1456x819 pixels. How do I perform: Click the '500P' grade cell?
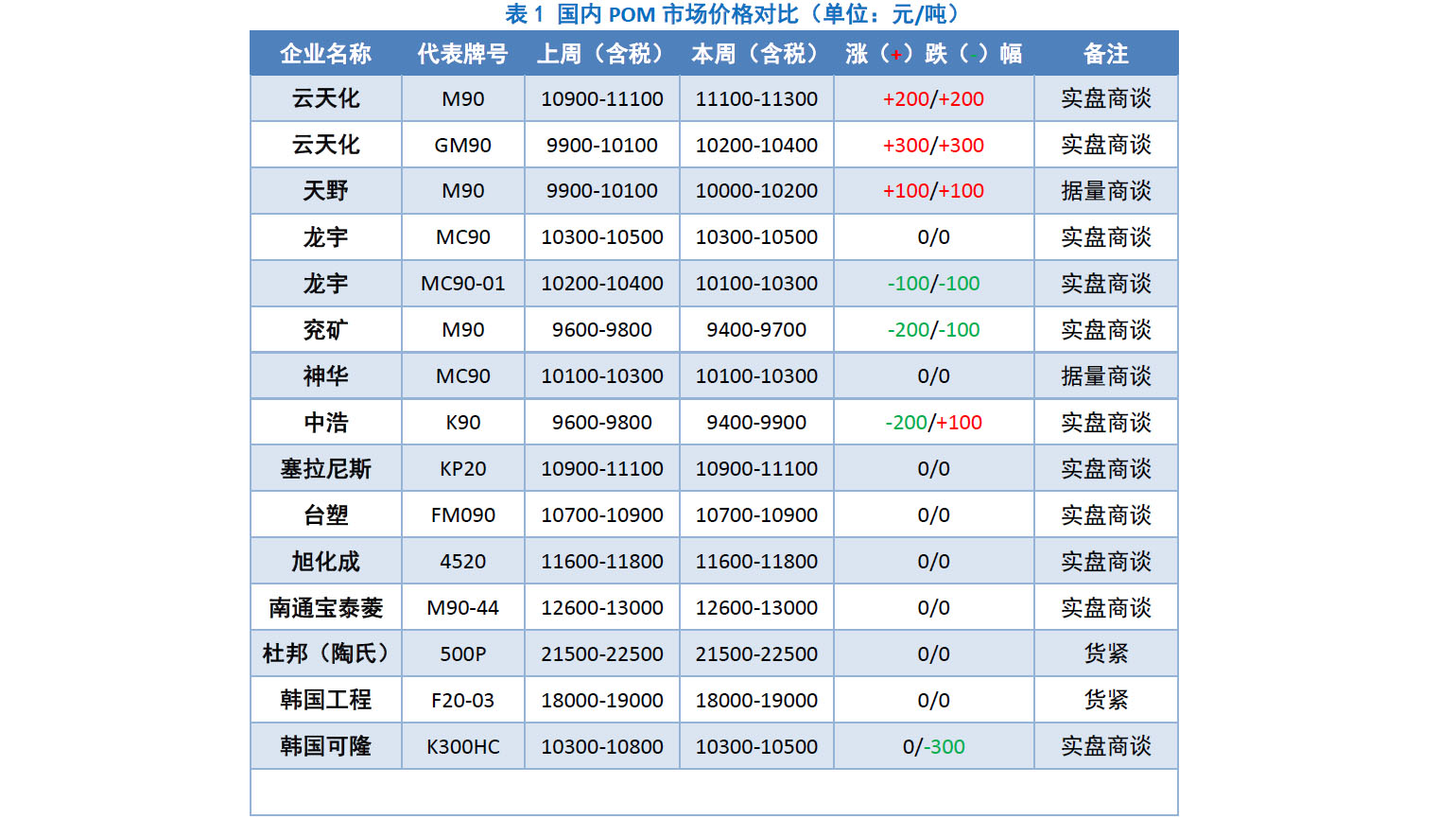(463, 654)
